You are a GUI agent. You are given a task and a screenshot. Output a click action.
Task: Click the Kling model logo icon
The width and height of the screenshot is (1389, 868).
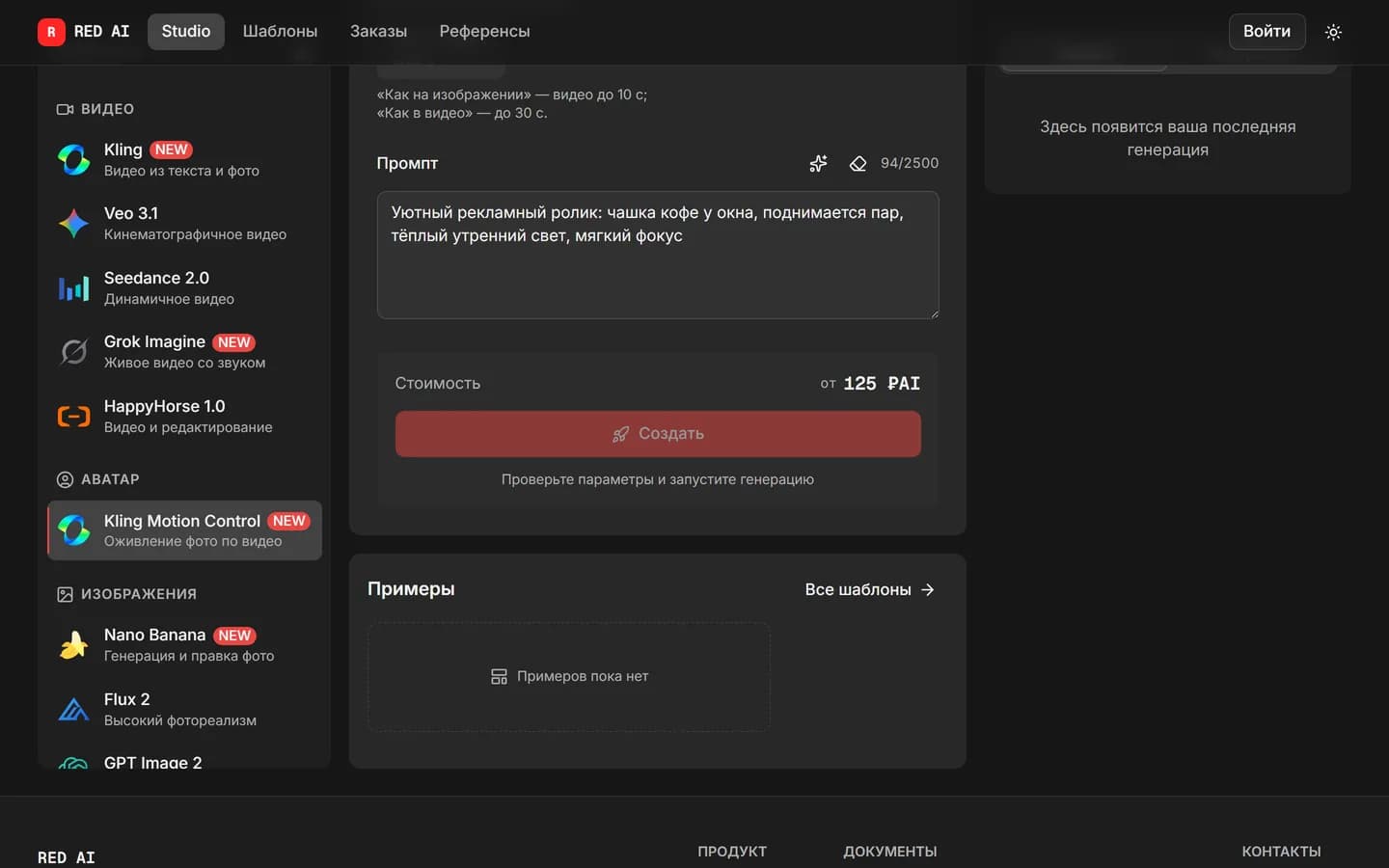[x=74, y=159]
